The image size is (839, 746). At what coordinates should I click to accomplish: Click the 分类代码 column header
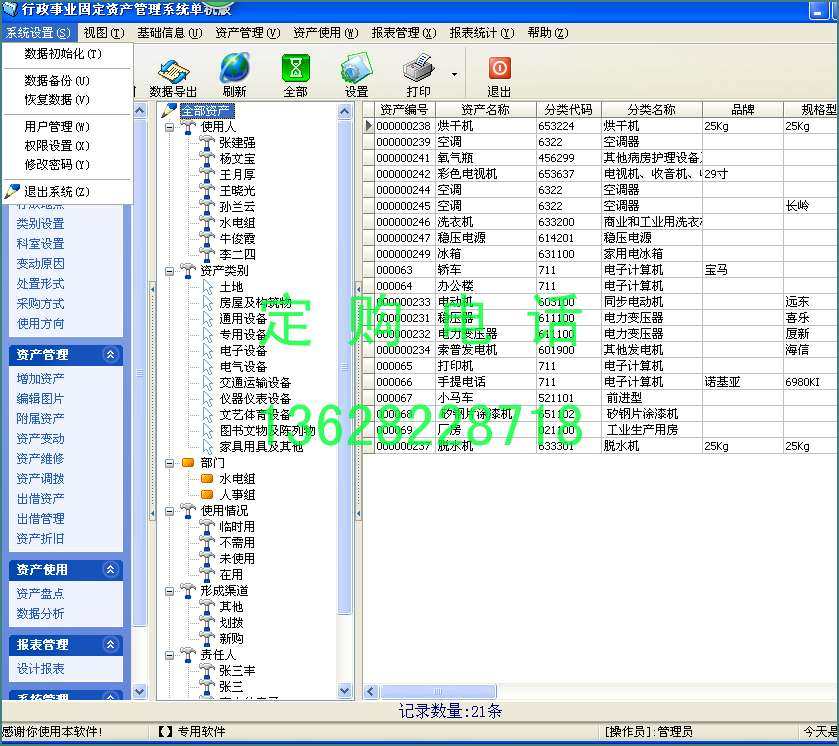pos(568,110)
